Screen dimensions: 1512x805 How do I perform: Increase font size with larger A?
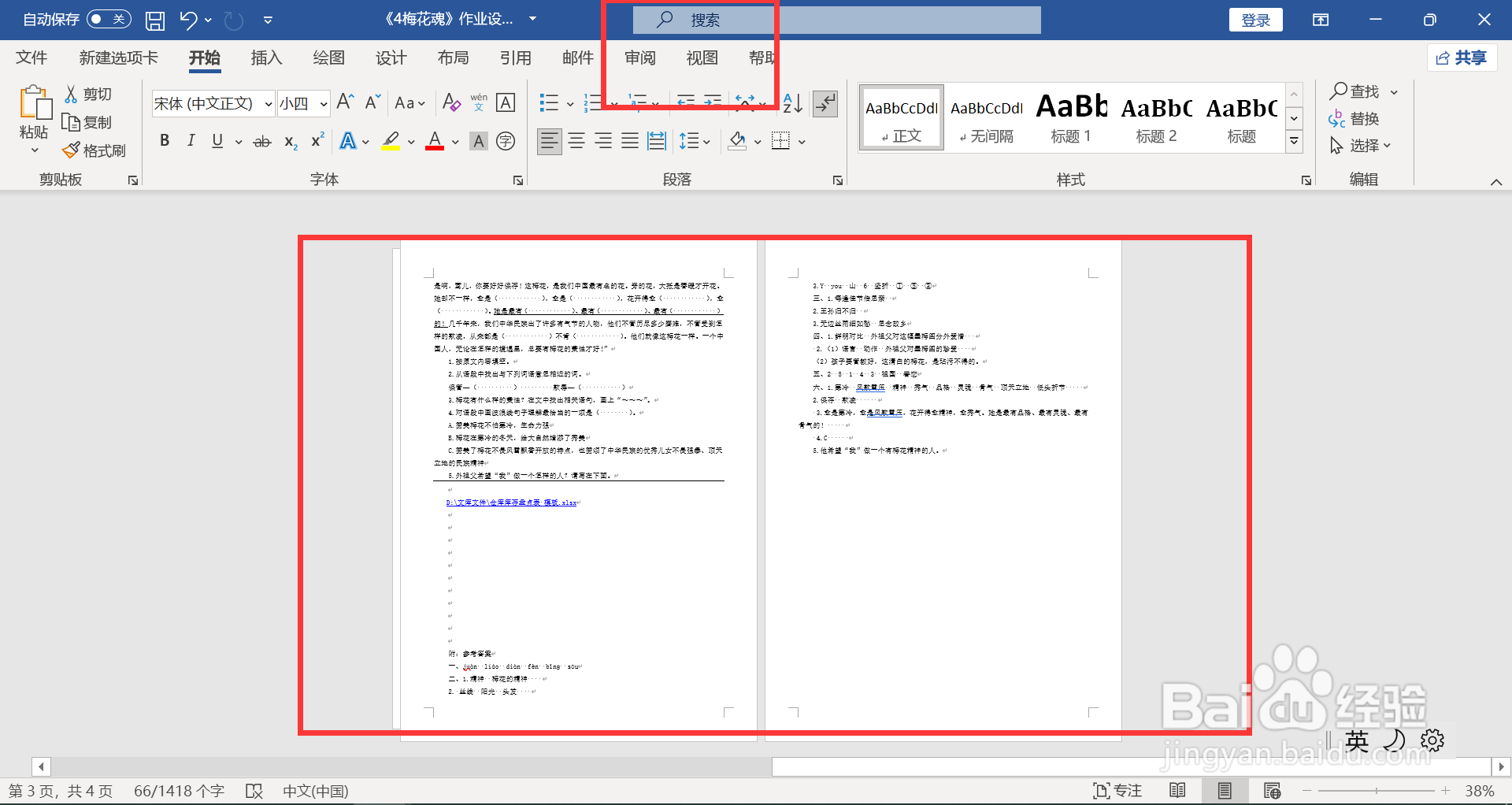pos(345,102)
